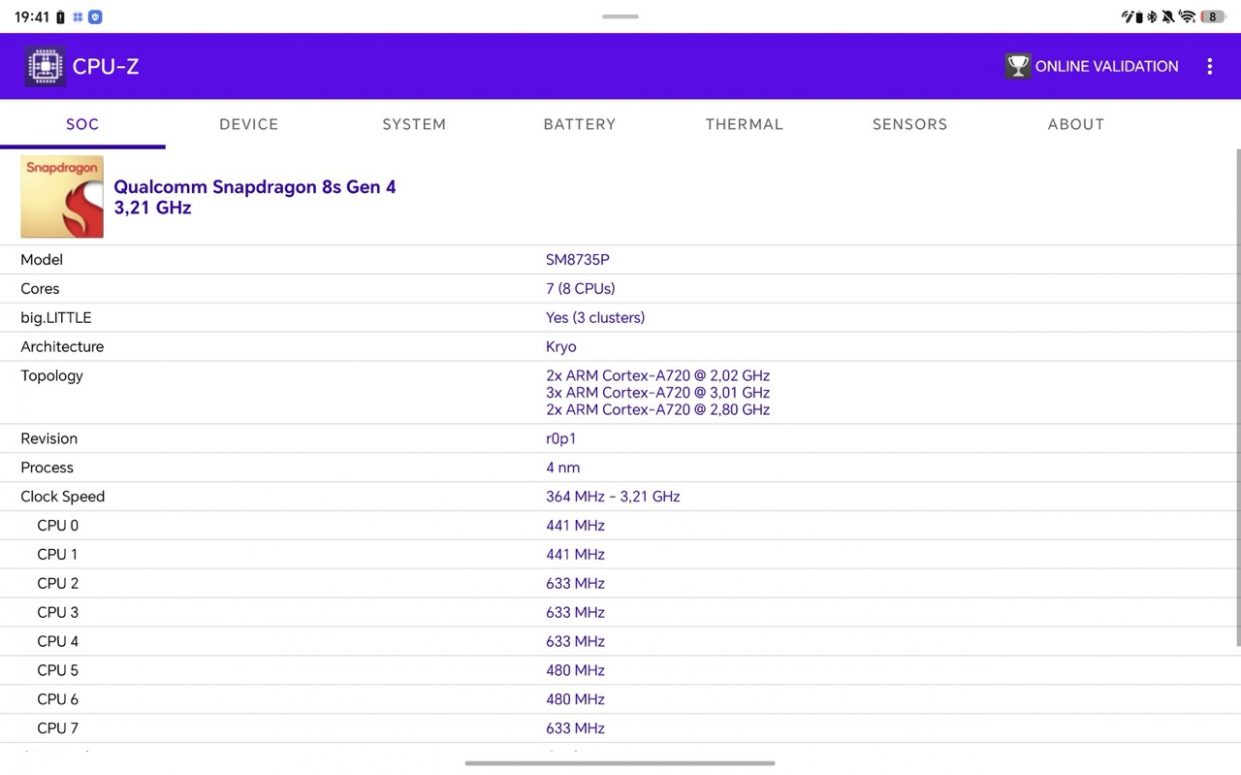Click the Revision value r0p1
Screen dimensions: 1241x775
[561, 439]
